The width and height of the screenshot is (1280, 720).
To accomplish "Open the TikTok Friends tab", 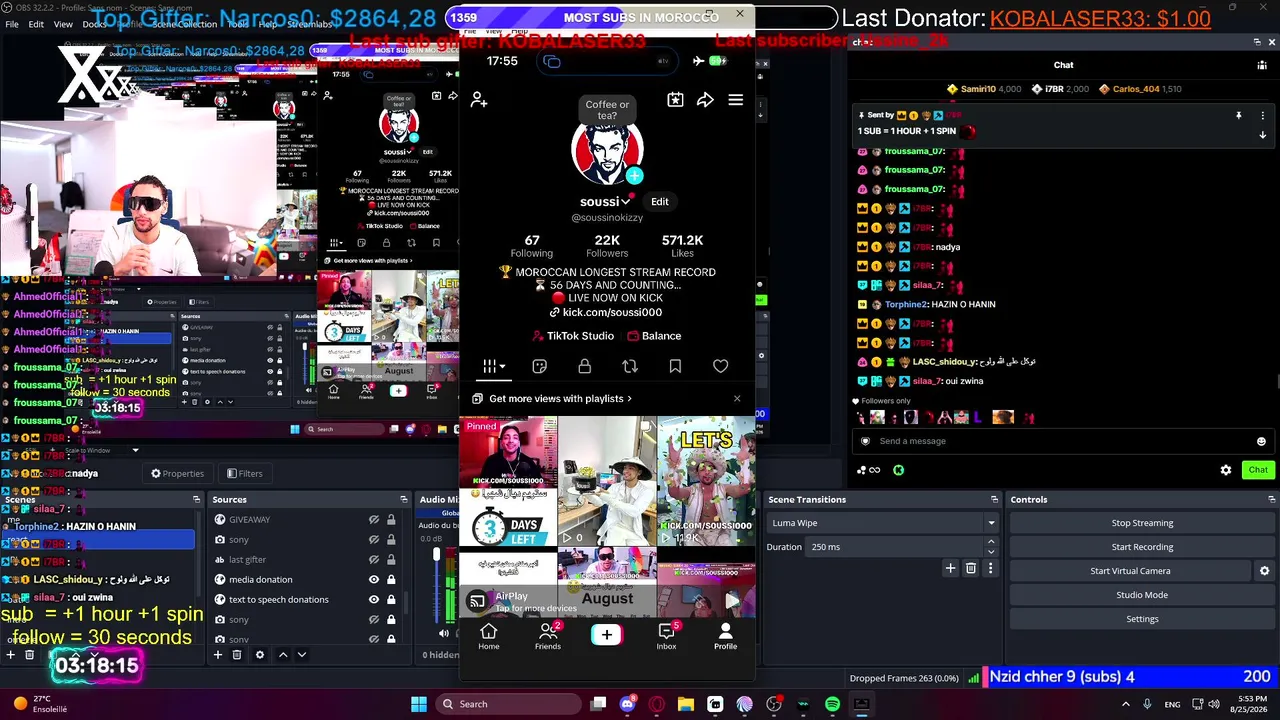I will [548, 637].
